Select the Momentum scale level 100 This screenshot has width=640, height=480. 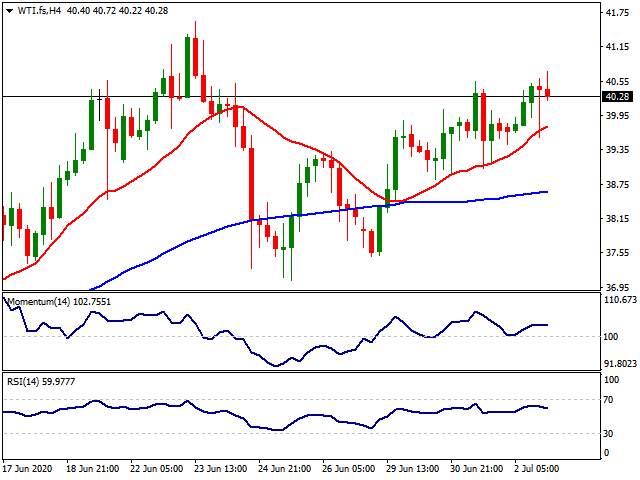pos(611,337)
